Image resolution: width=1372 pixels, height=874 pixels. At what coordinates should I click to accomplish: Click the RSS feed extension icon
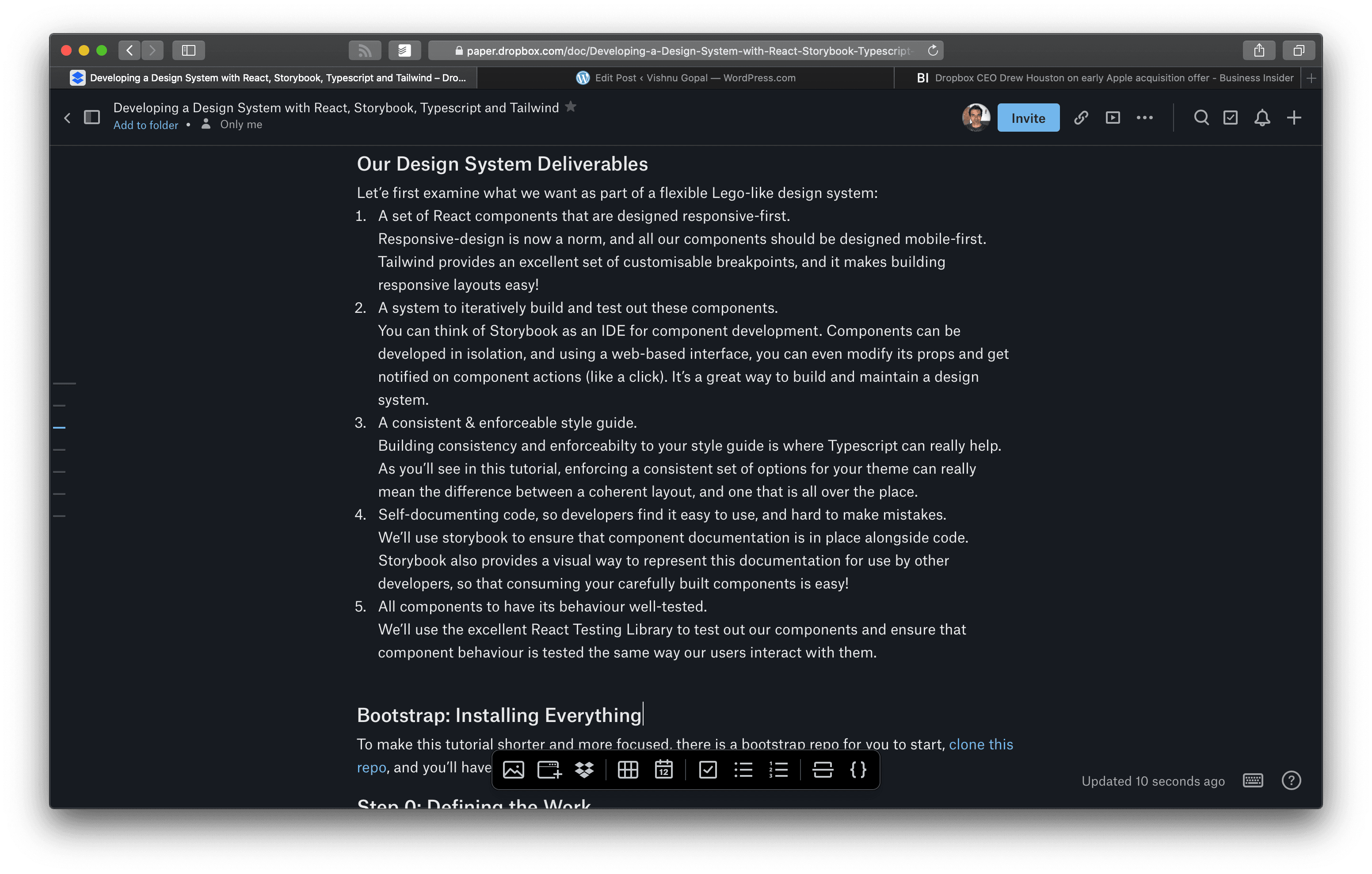[x=365, y=51]
